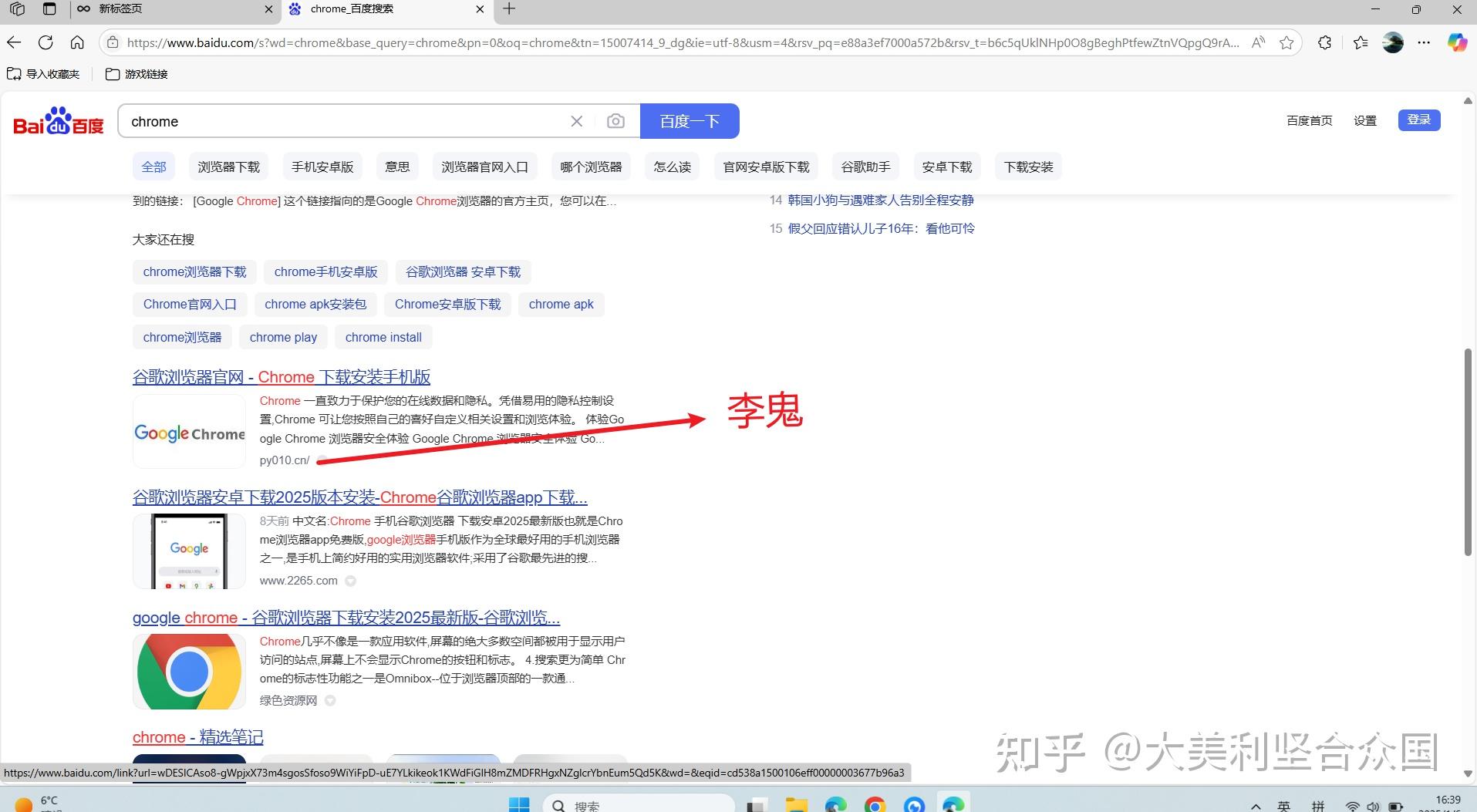Clear the Baidu search box
This screenshot has width=1477, height=812.
click(576, 121)
